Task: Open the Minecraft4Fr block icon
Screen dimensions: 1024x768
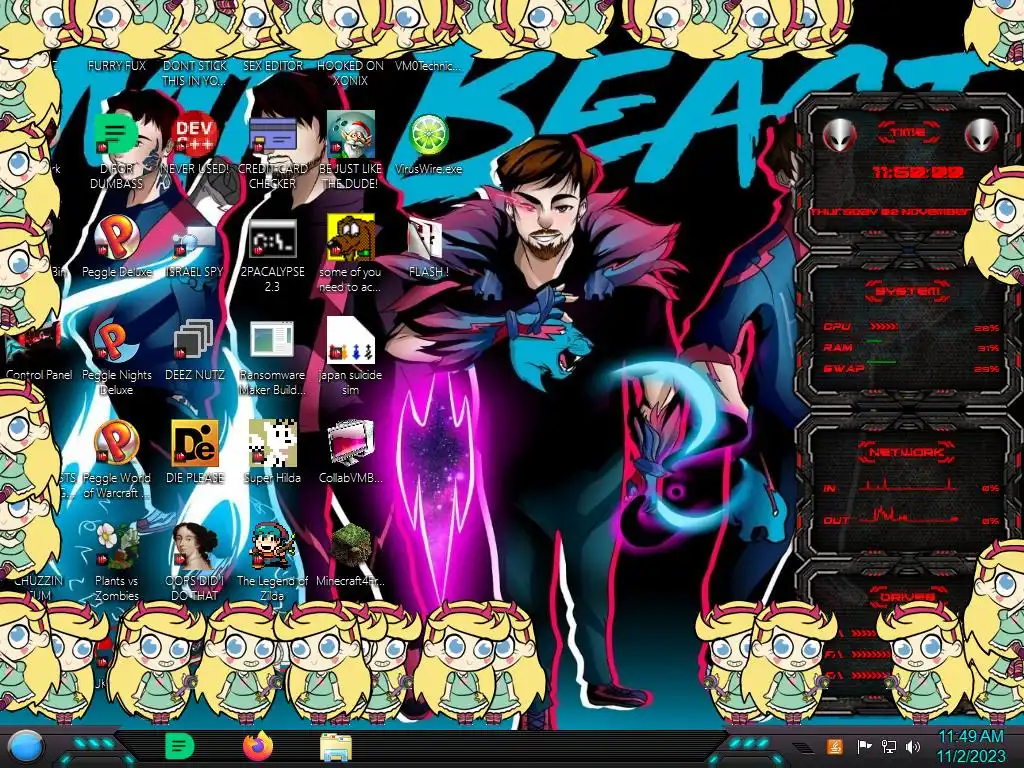Action: coord(350,546)
